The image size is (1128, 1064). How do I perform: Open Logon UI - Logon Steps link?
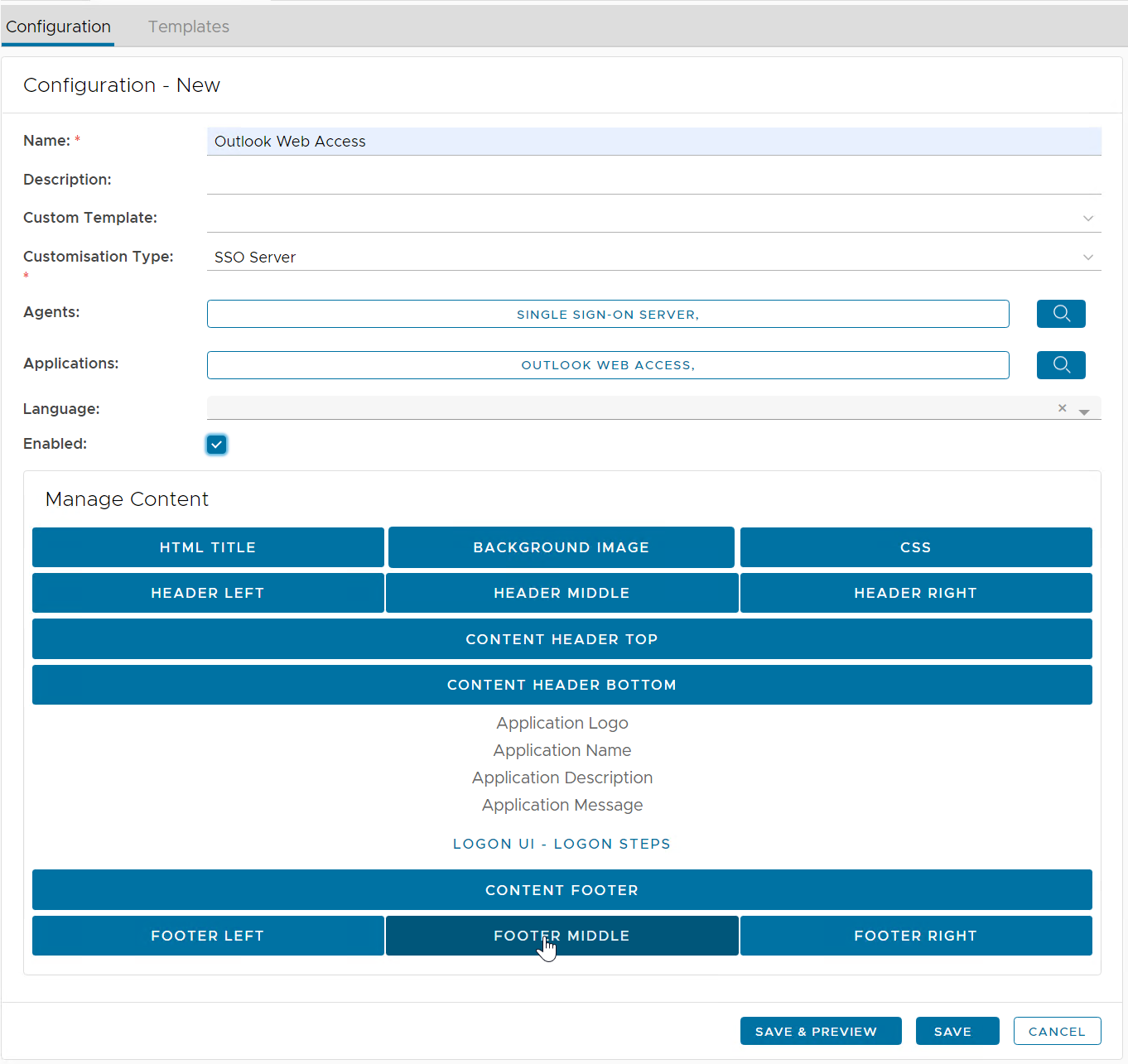click(562, 844)
